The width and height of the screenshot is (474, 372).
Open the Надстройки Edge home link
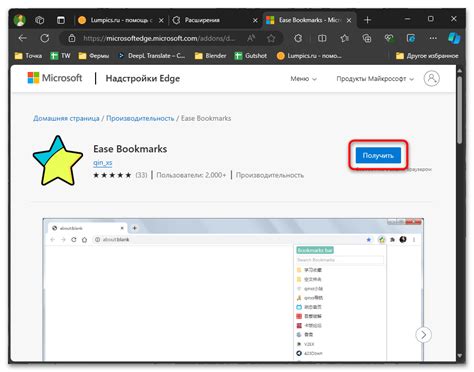(143, 79)
